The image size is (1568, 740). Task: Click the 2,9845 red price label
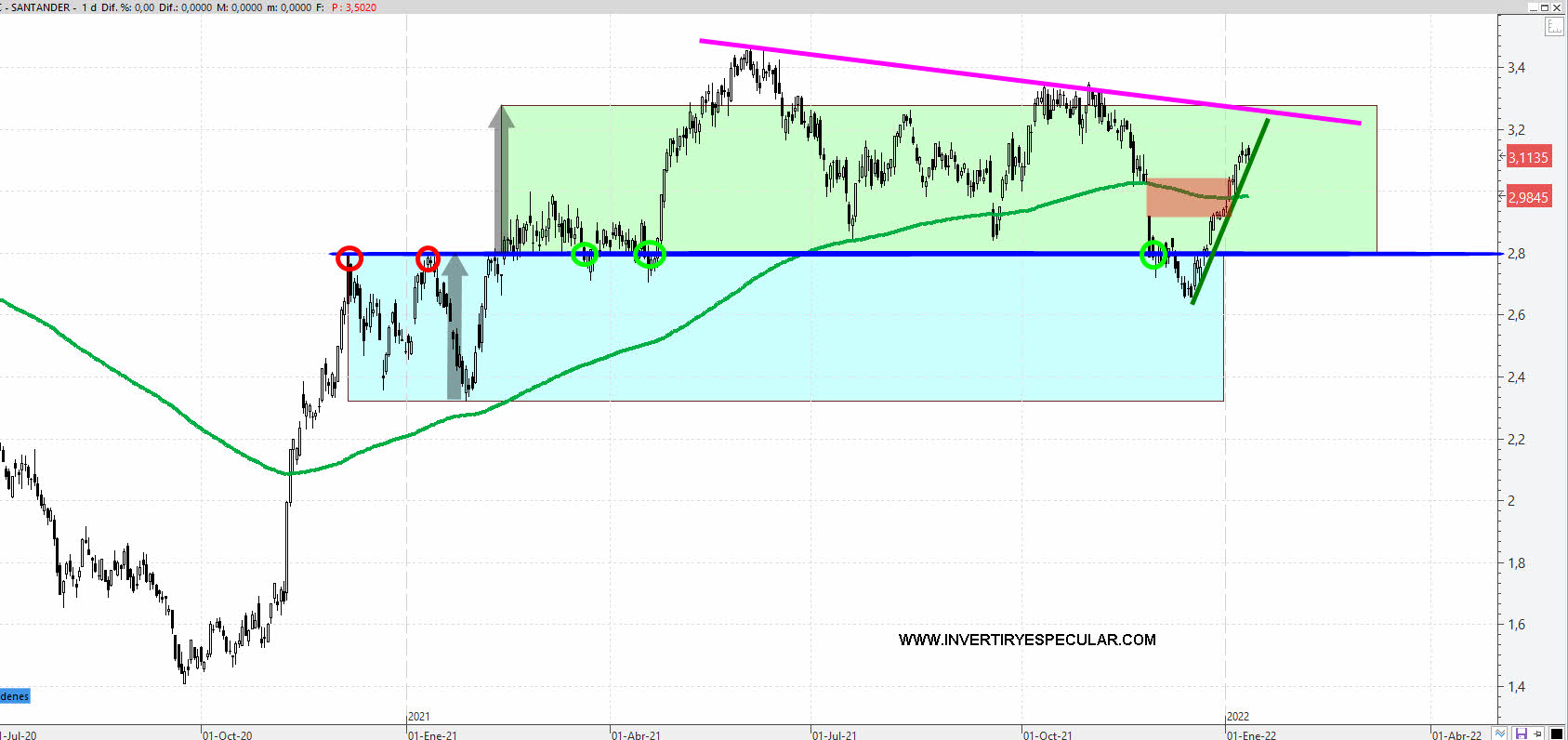click(x=1528, y=197)
